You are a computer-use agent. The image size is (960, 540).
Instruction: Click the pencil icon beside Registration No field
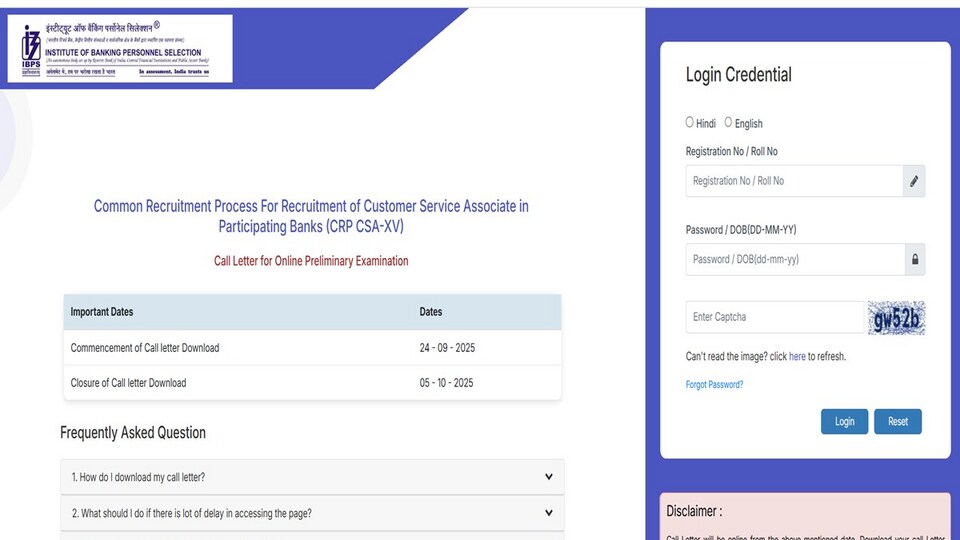(x=913, y=181)
